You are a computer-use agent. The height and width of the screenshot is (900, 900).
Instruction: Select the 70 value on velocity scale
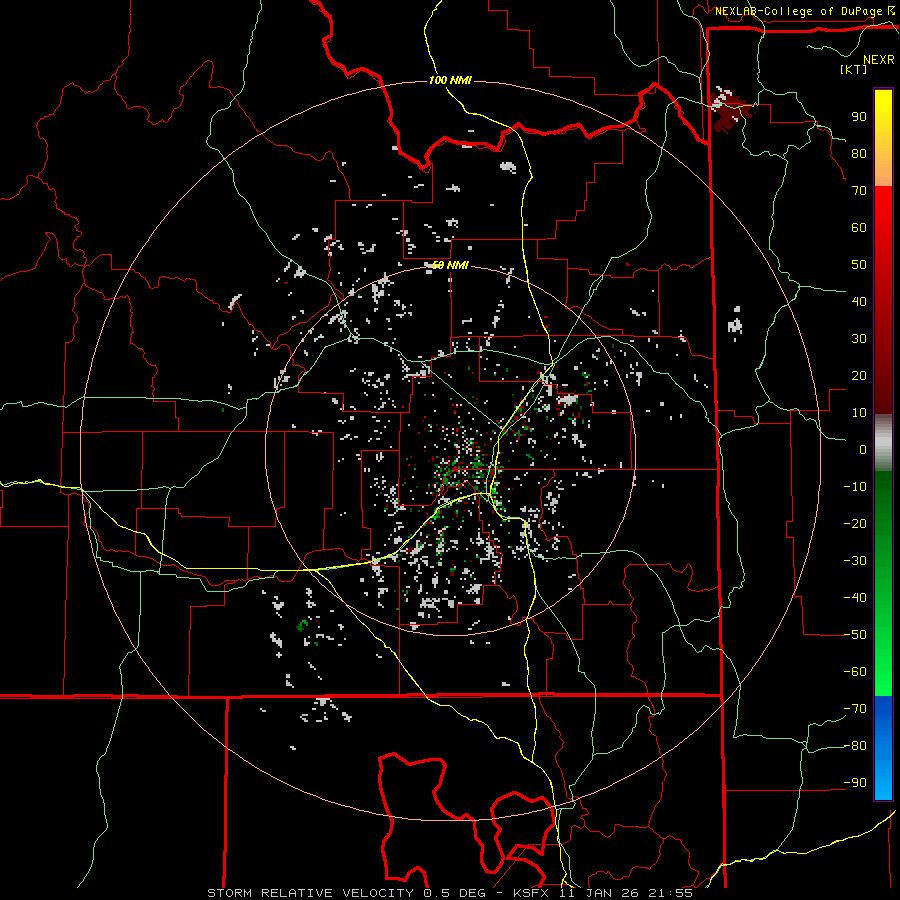click(x=859, y=191)
